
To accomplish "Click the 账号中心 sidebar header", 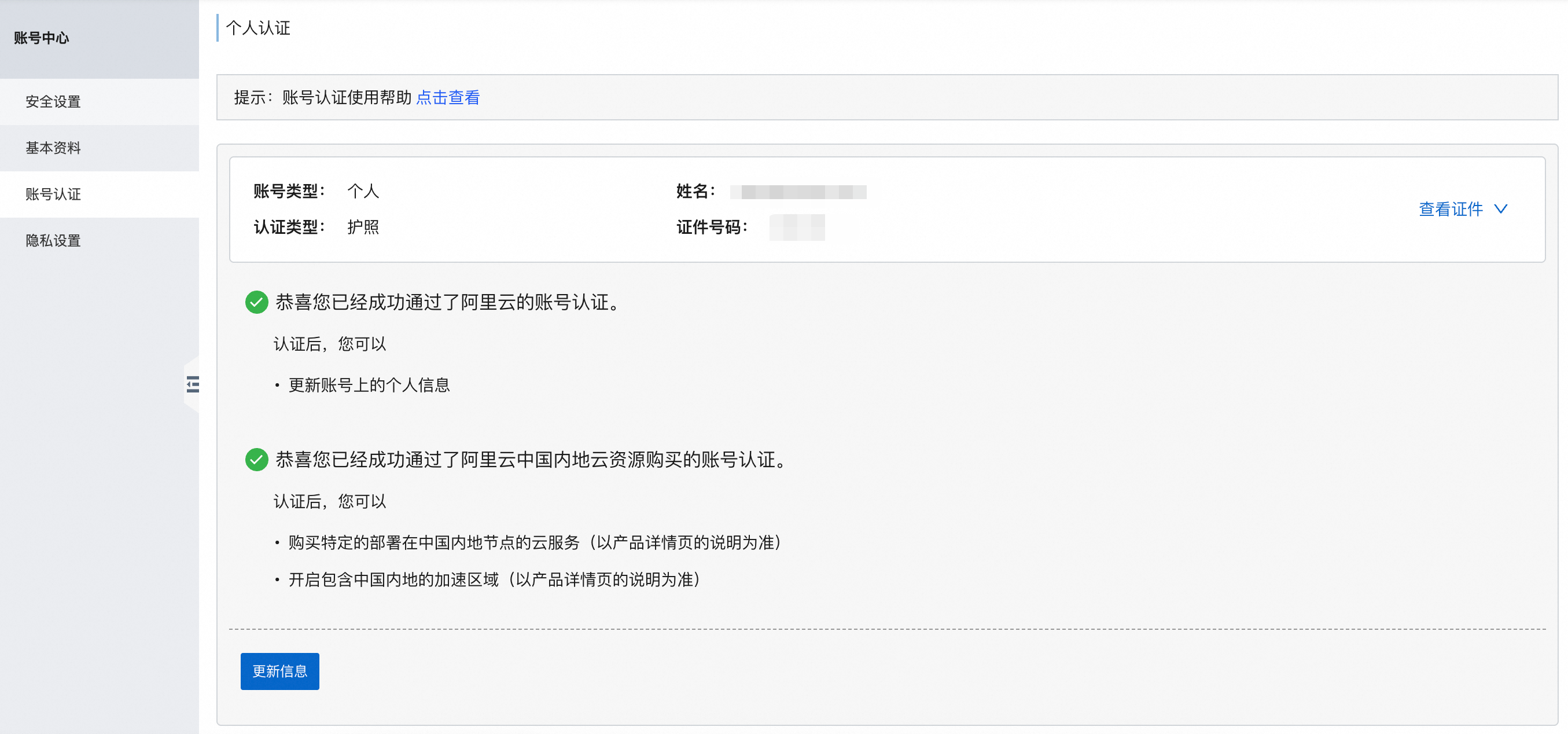I will (42, 38).
